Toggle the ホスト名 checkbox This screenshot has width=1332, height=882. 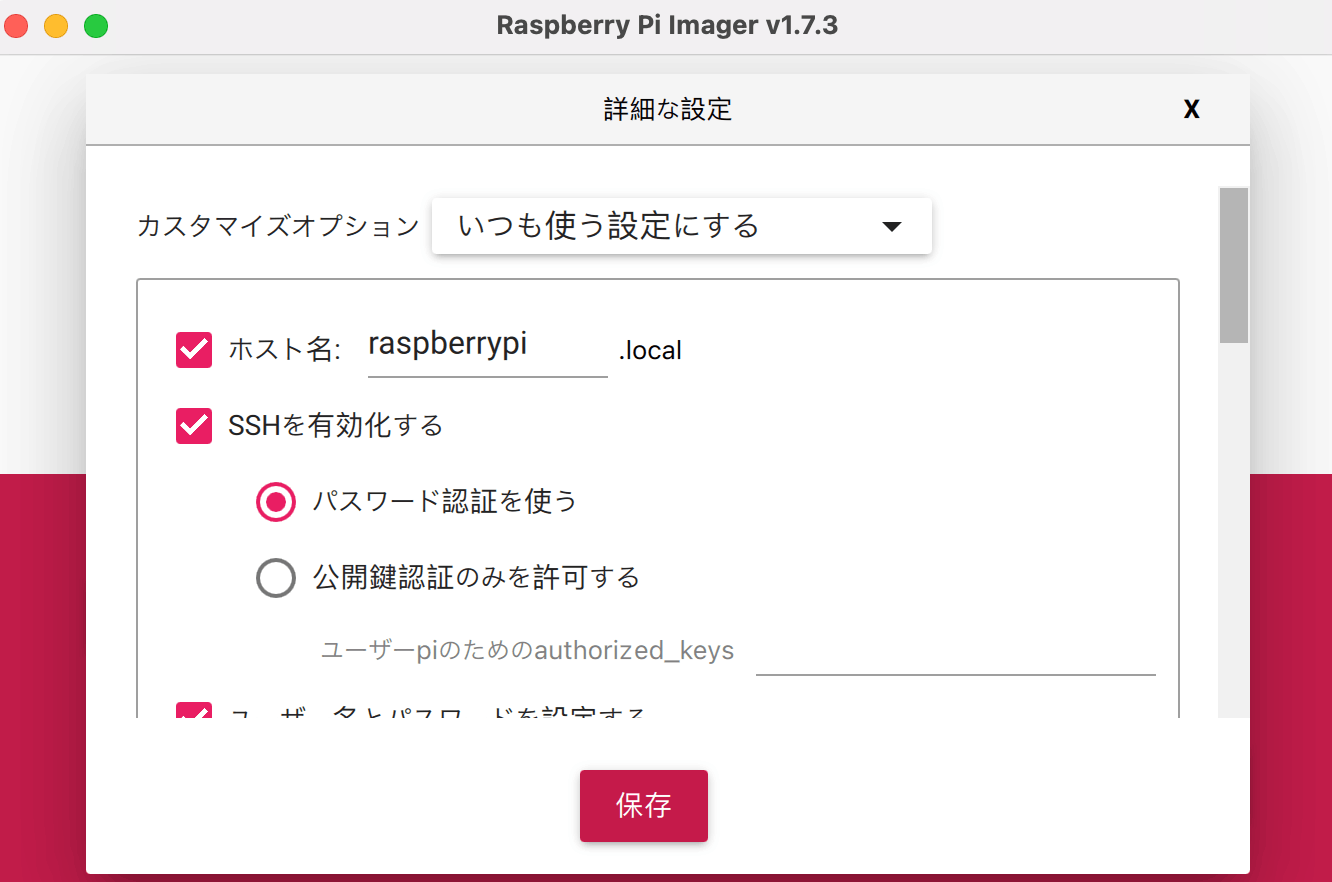coord(194,350)
